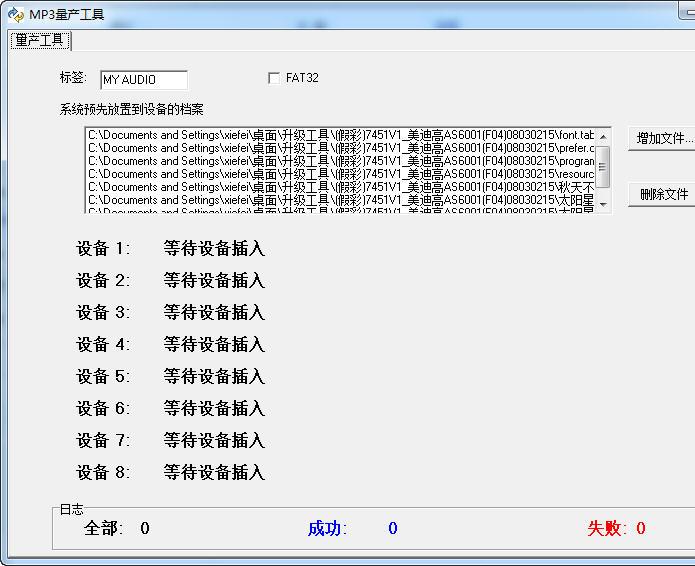This screenshot has width=695, height=566.
Task: Click the 设备 8 status 等待设备插入
Action: click(214, 472)
